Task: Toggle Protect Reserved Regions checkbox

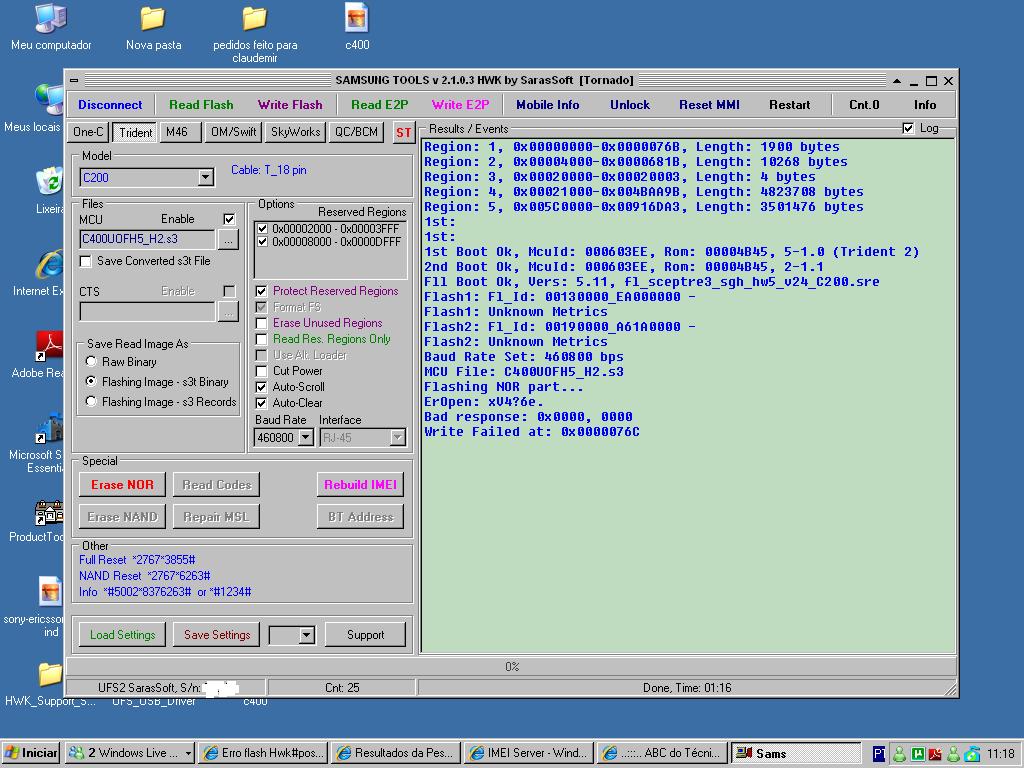Action: [x=261, y=291]
